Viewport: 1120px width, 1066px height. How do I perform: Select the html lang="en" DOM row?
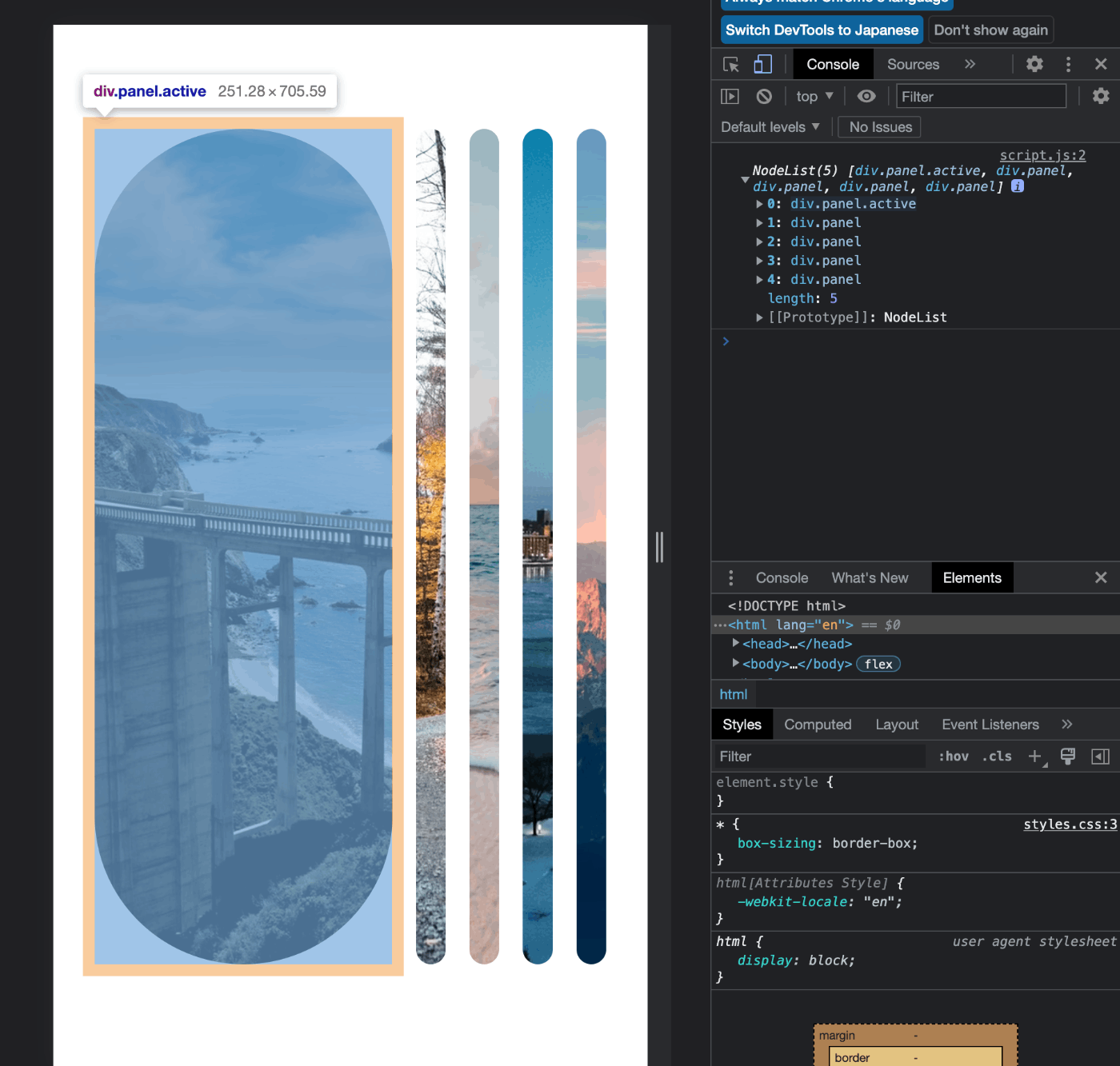[915, 625]
